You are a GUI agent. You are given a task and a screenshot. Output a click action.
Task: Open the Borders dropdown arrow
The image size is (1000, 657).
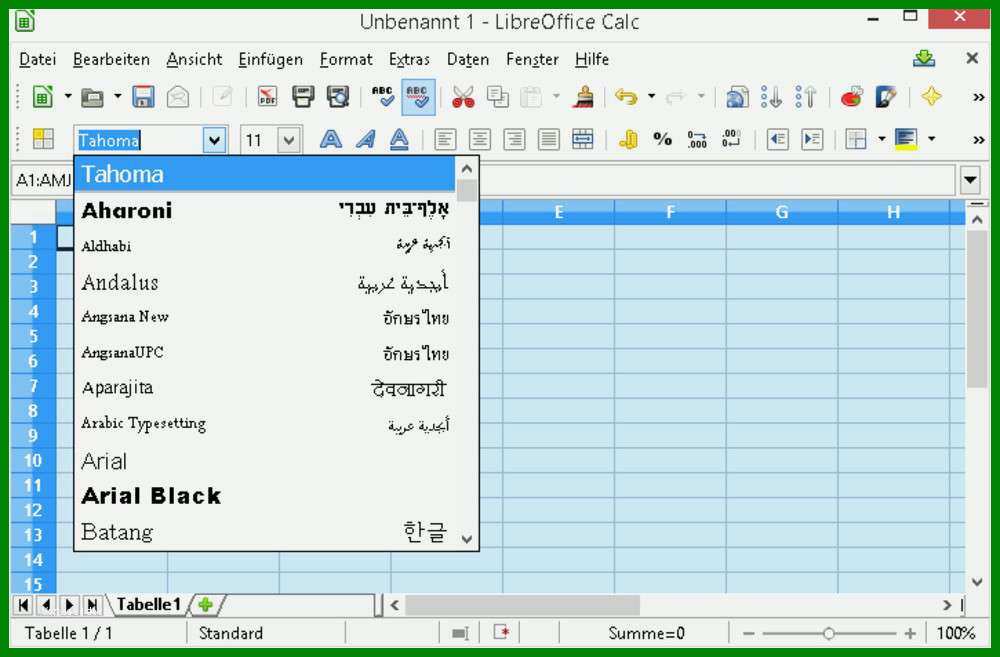[881, 139]
